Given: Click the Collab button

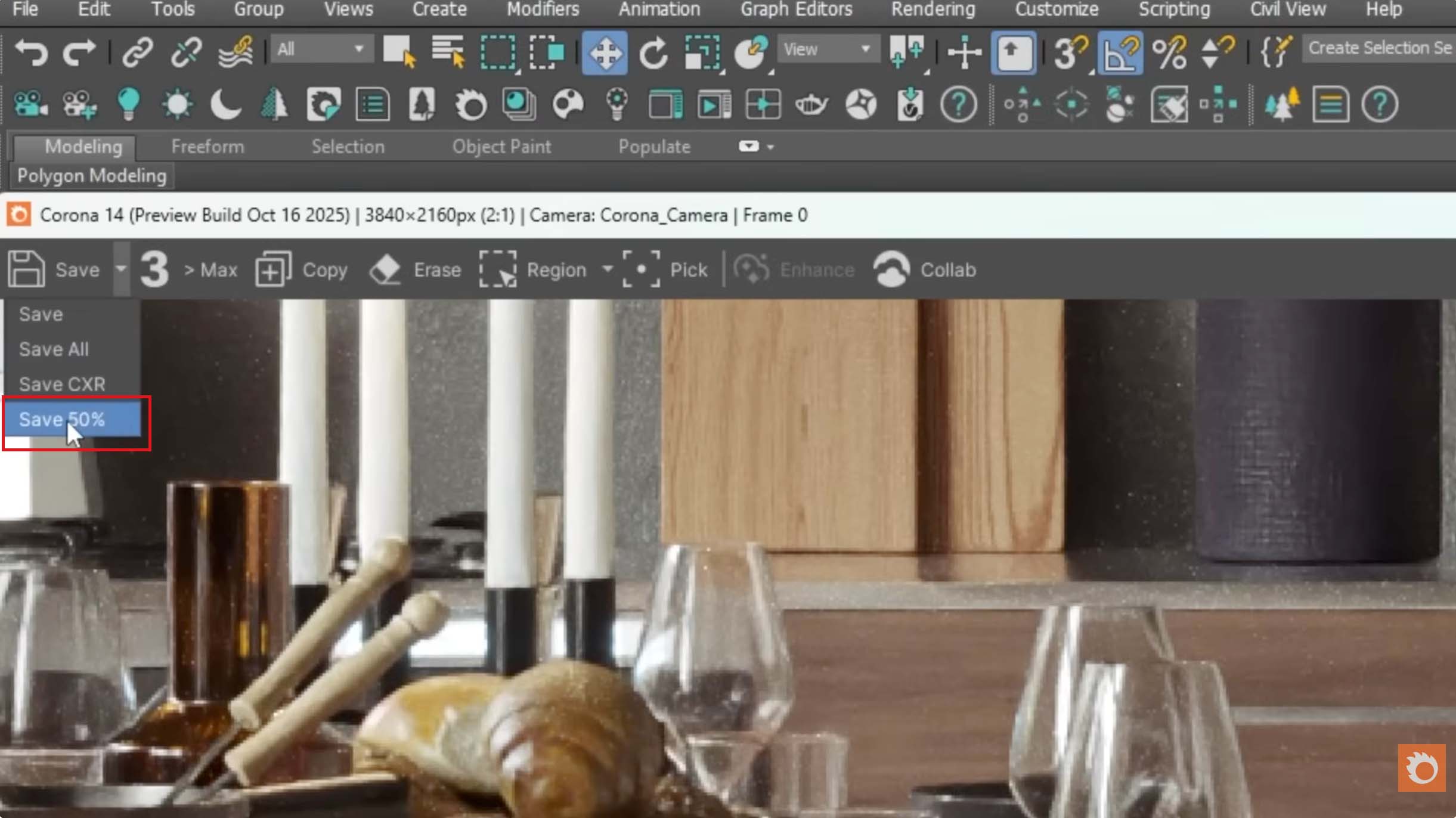Looking at the screenshot, I should click(x=925, y=269).
